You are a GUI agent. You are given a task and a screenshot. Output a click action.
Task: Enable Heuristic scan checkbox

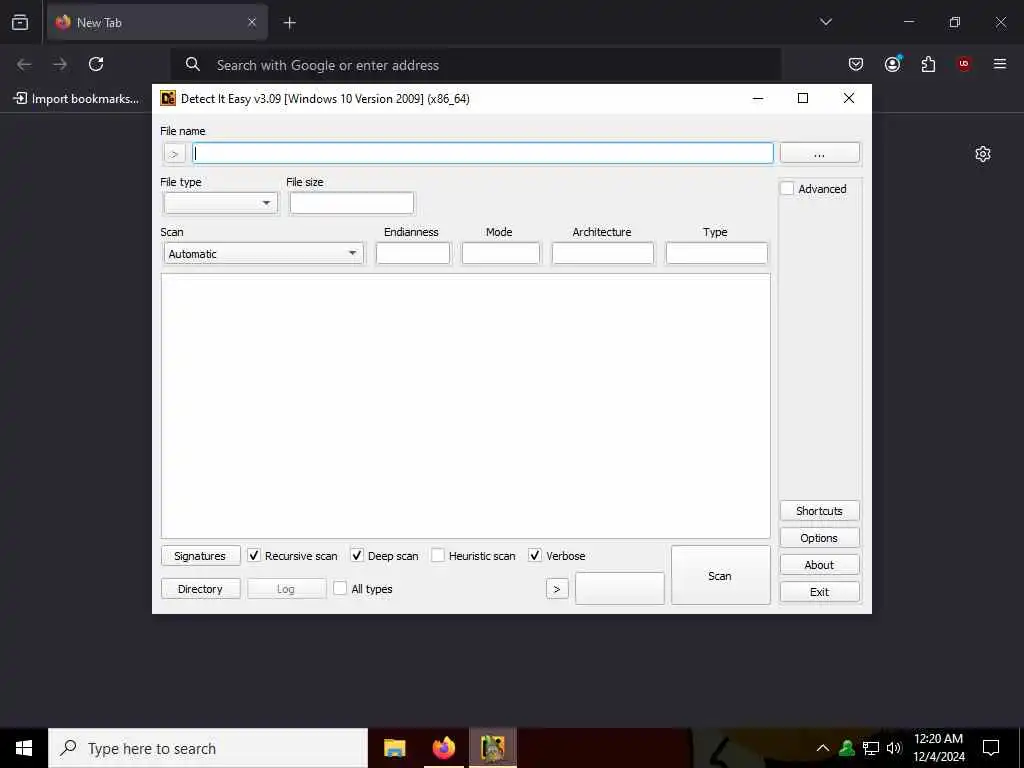pos(438,556)
